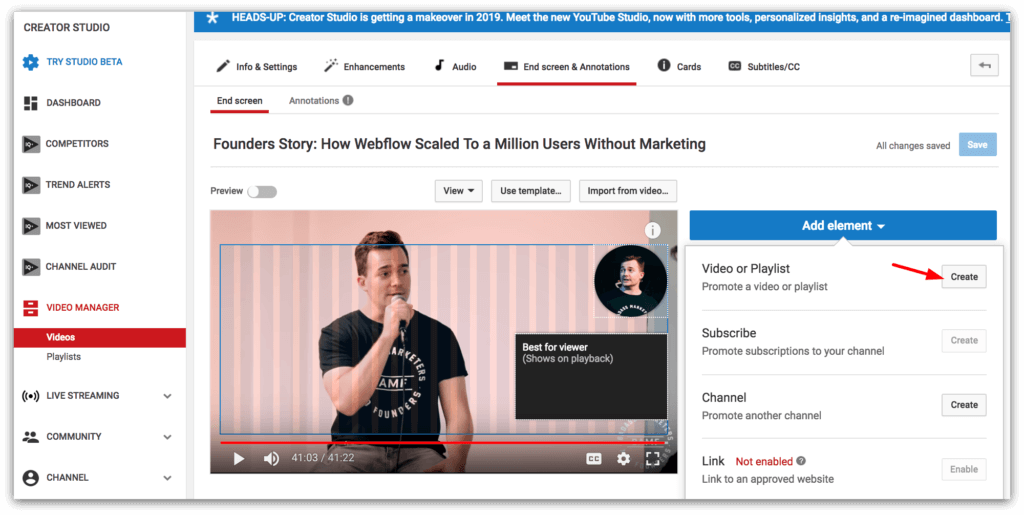This screenshot has height=515, width=1024.
Task: Open the Add element dropdown
Action: click(x=843, y=226)
